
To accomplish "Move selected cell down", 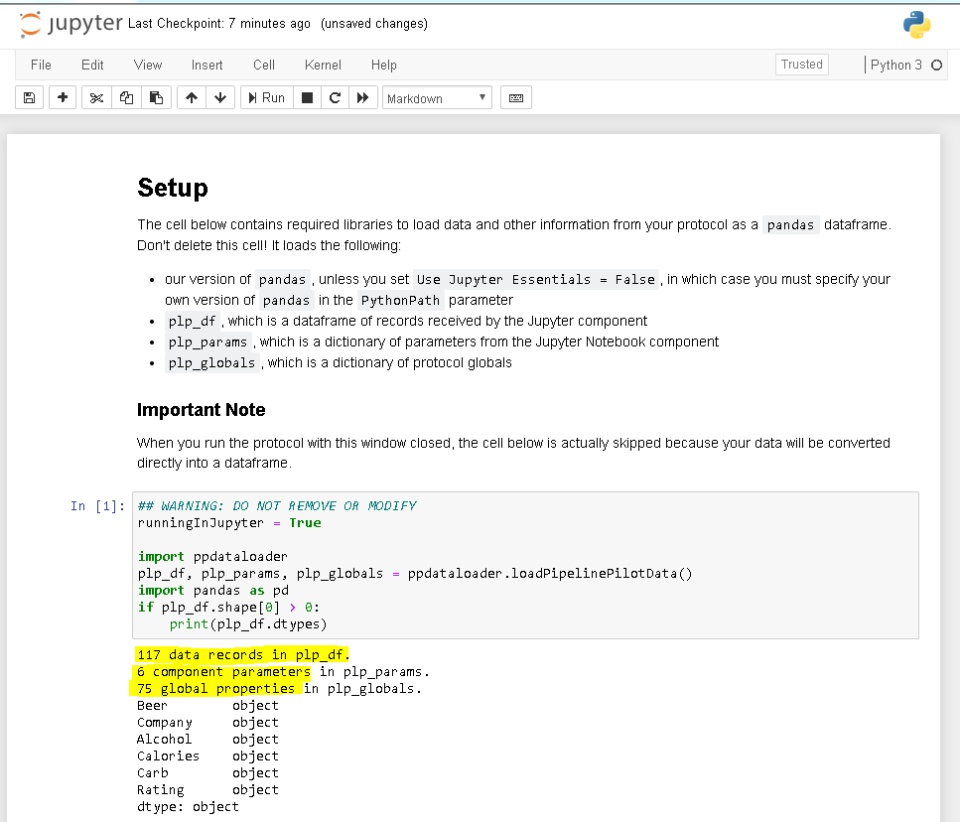I will (220, 98).
